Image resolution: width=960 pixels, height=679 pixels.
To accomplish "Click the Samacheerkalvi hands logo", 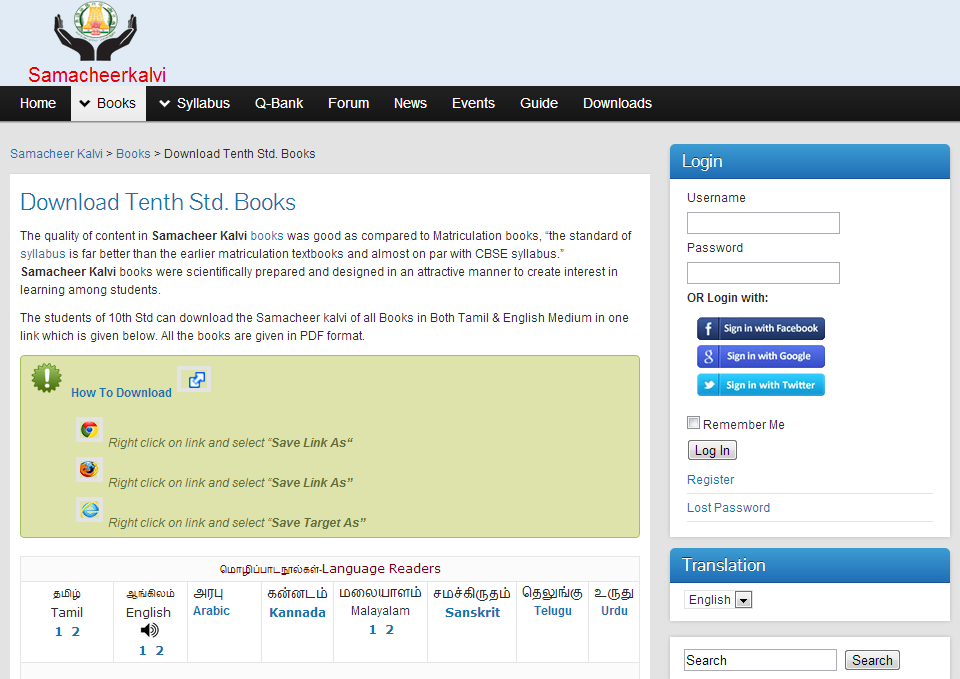I will [x=96, y=31].
